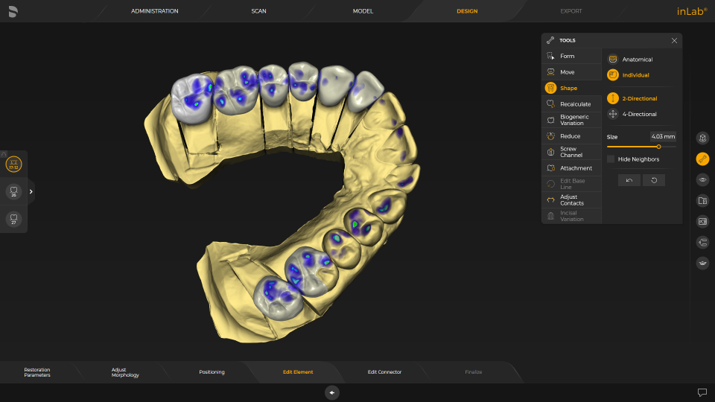This screenshot has width=715, height=402.
Task: Click the undo arrow button in Tools panel
Action: coord(629,180)
